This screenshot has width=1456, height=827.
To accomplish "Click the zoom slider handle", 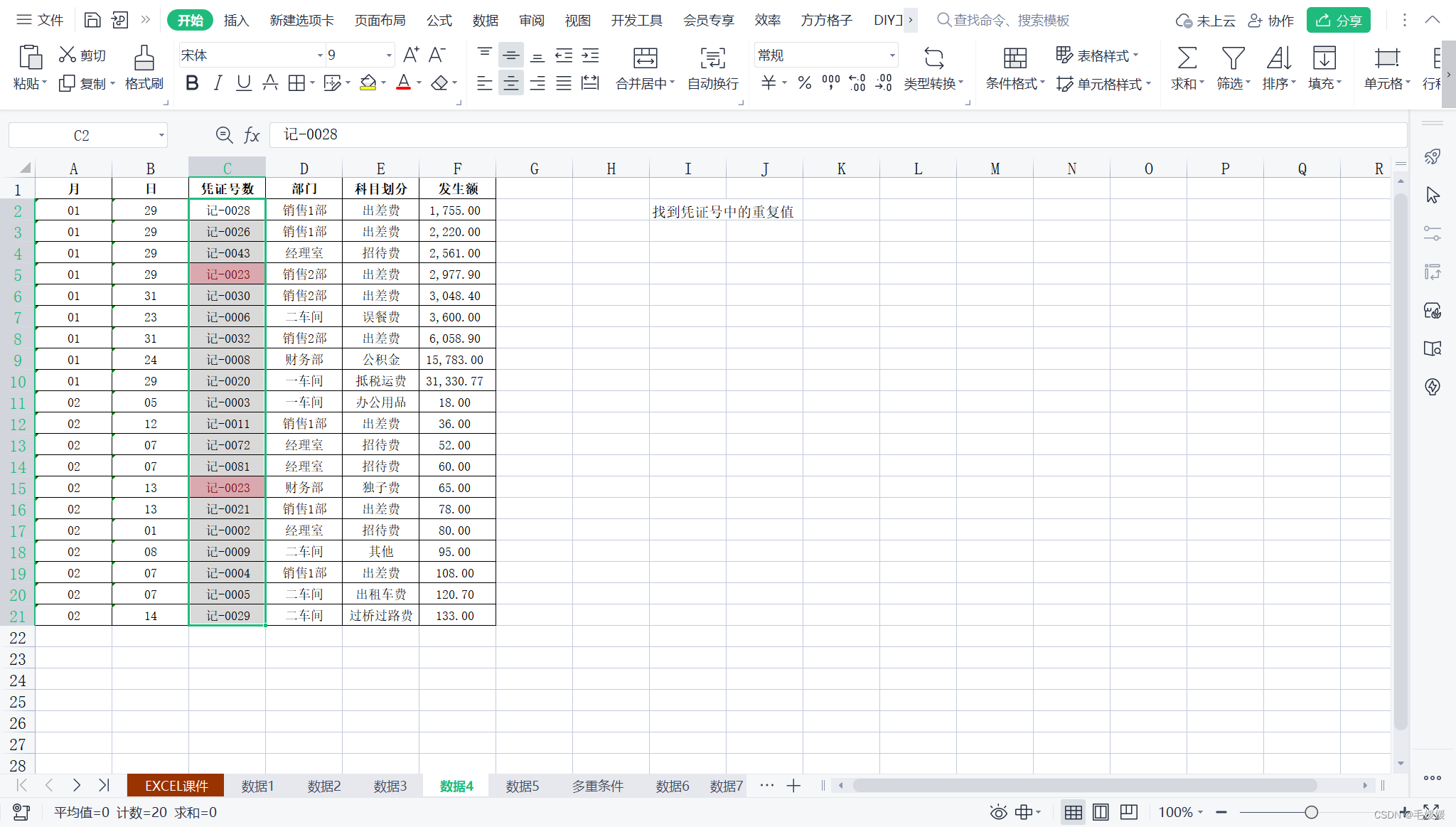I will pyautogui.click(x=1311, y=812).
